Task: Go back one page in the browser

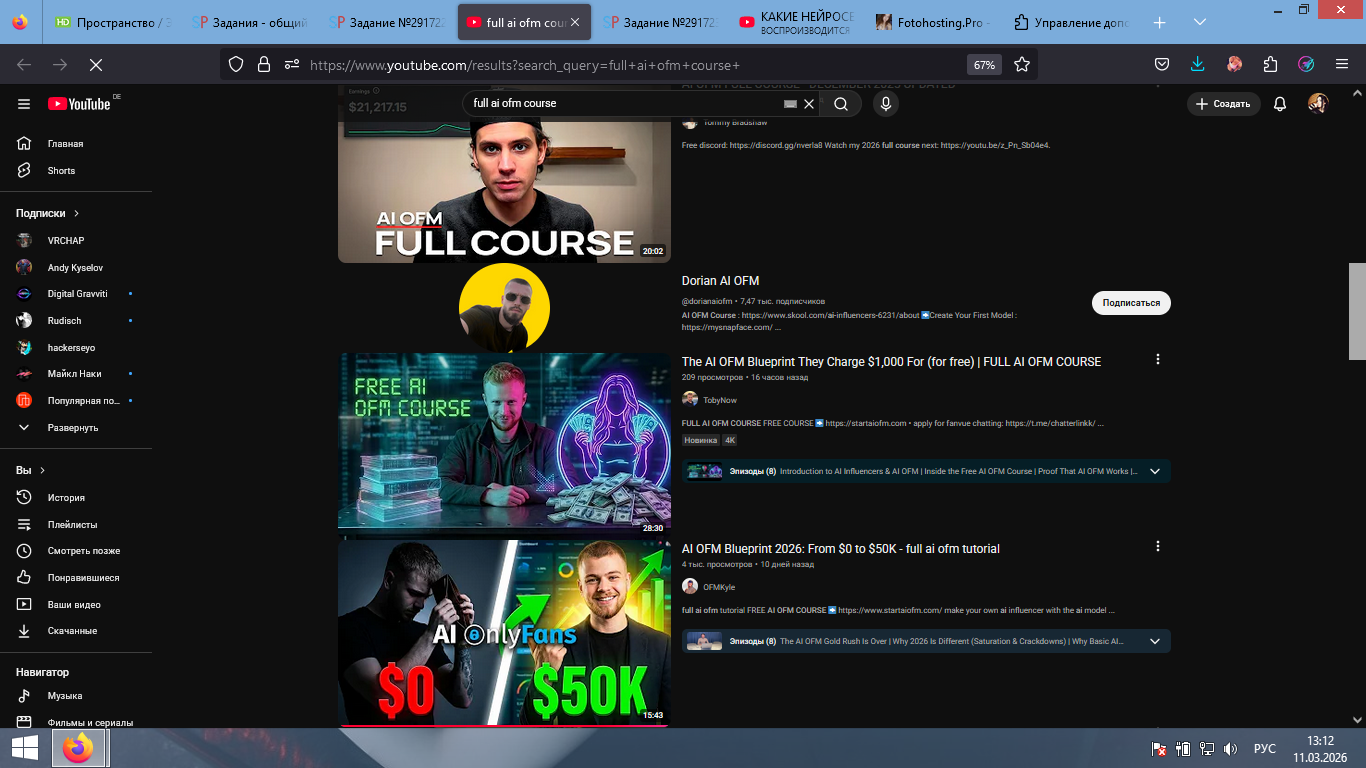Action: click(x=24, y=64)
